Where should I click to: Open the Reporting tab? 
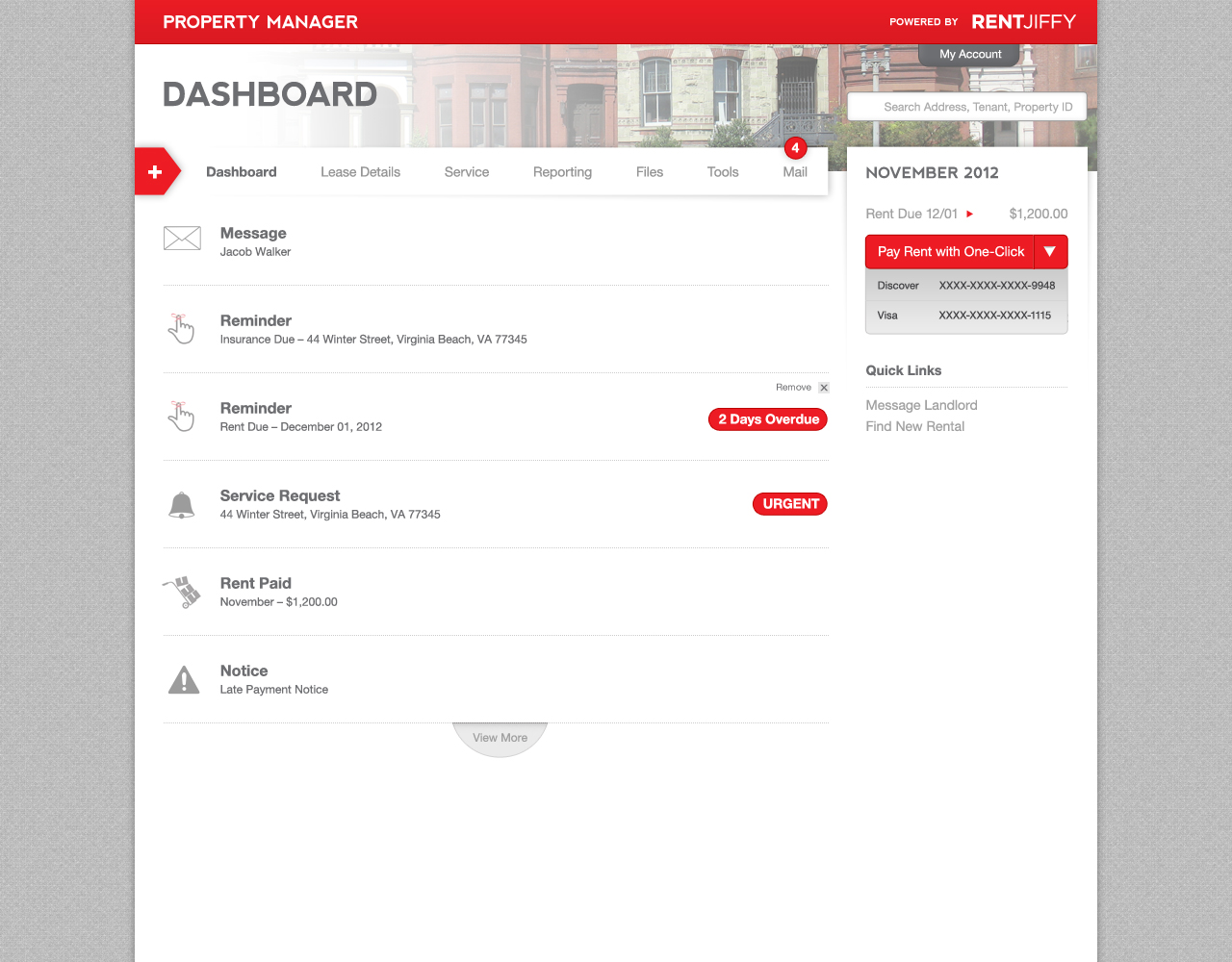pos(562,171)
